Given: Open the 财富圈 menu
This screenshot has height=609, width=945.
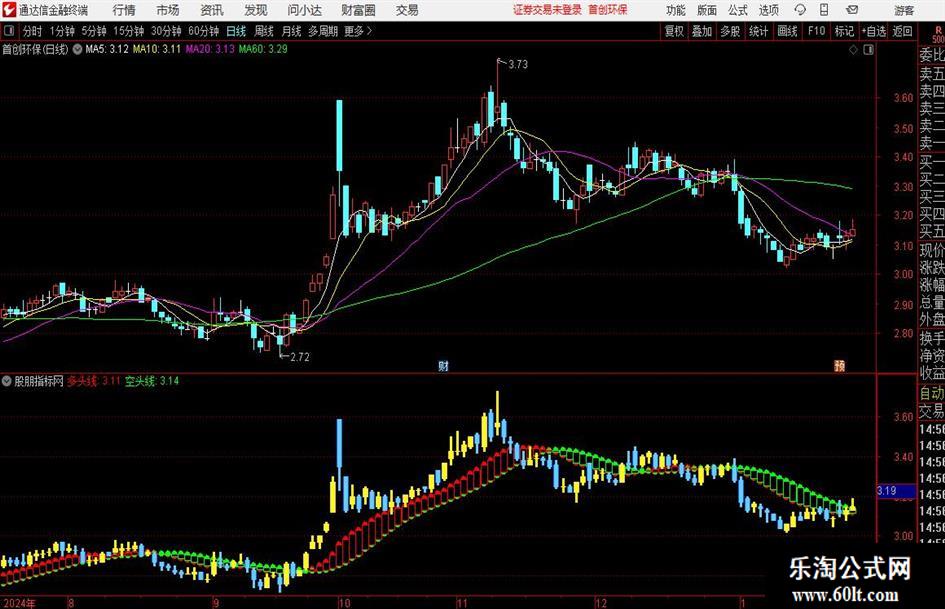Looking at the screenshot, I should pos(358,10).
